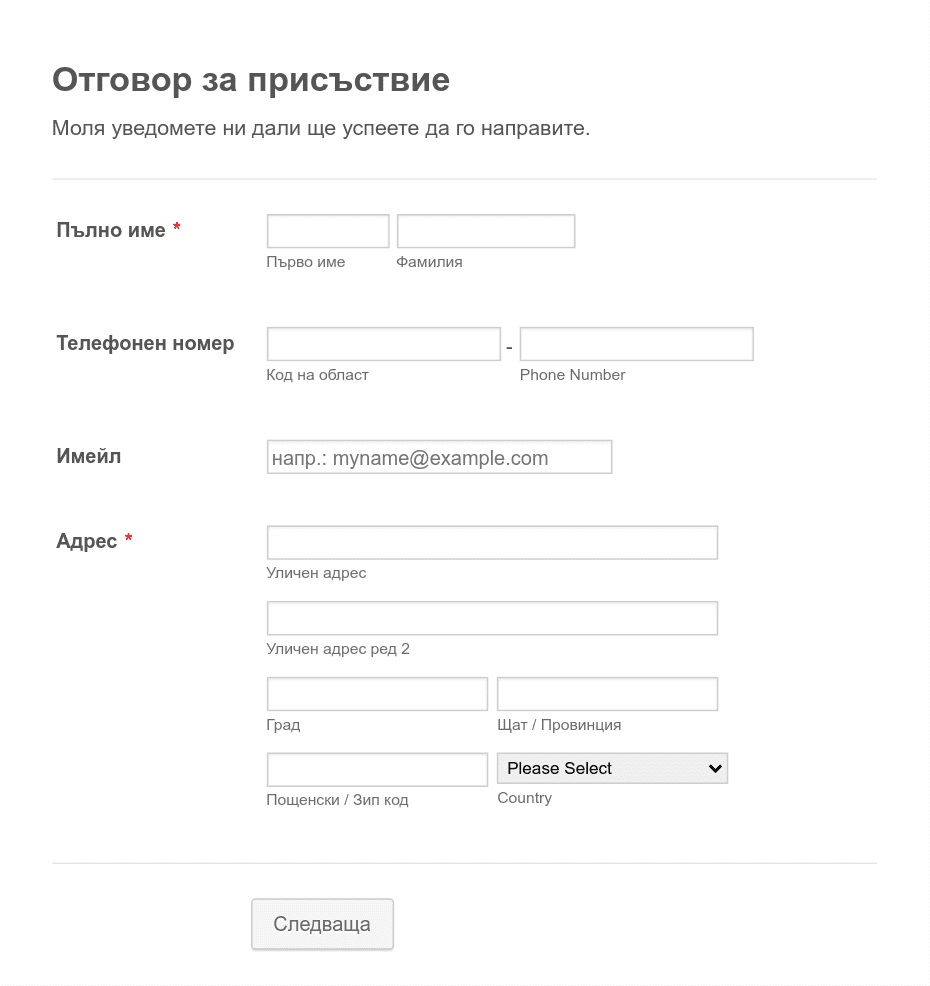Click the Отговор за присъствие heading
930x986 pixels.
click(x=251, y=80)
